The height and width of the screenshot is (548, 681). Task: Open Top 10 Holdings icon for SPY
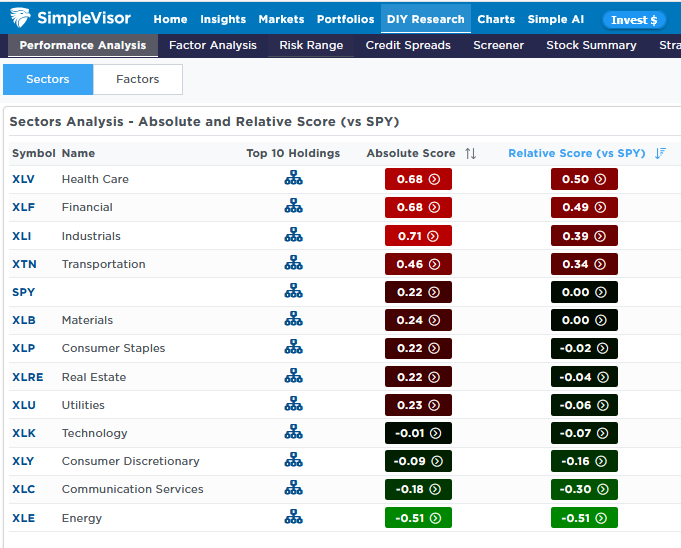point(294,291)
